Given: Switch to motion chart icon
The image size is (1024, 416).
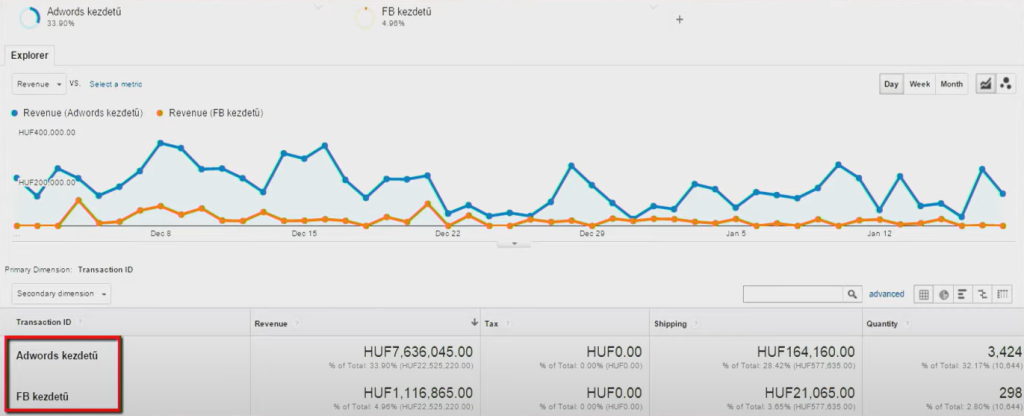Looking at the screenshot, I should tap(1005, 84).
